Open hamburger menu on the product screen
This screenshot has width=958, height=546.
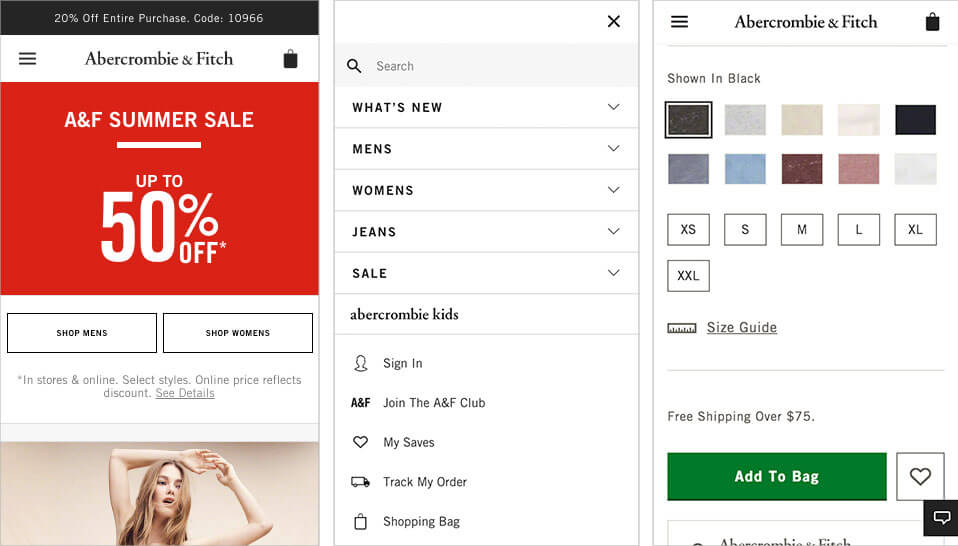coord(679,22)
